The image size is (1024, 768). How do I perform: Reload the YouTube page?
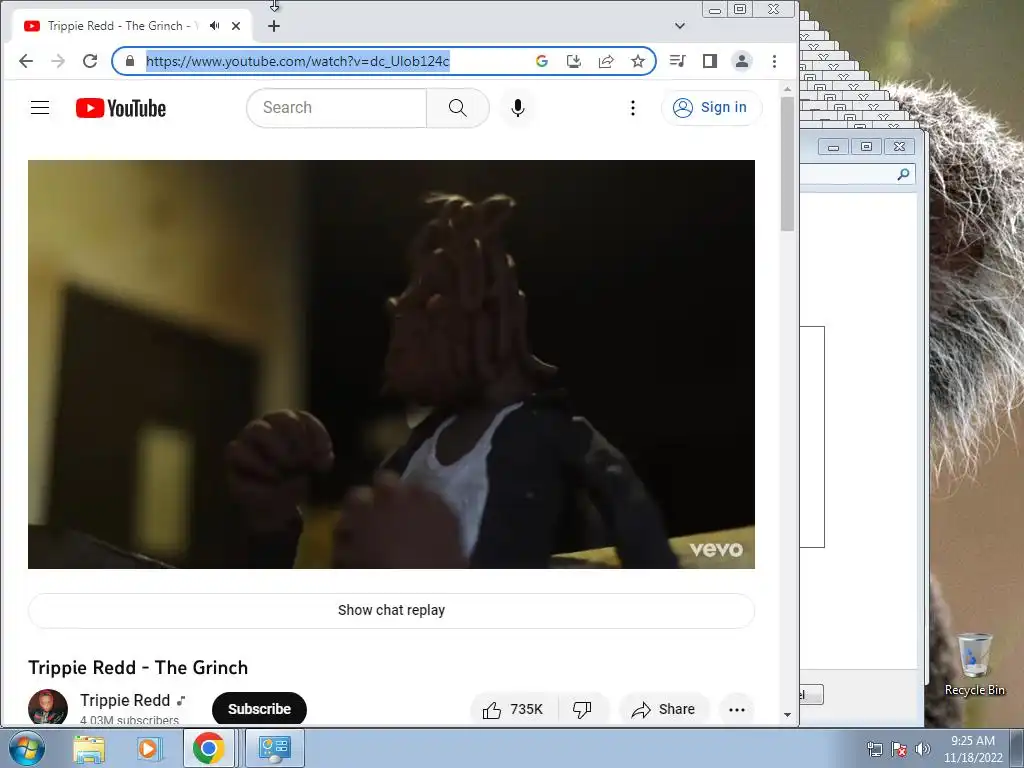pyautogui.click(x=90, y=61)
